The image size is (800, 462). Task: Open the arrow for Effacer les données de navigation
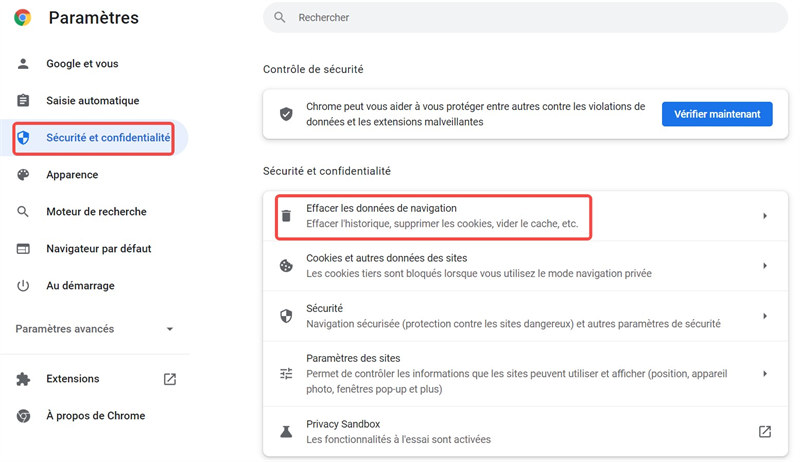coord(765,216)
